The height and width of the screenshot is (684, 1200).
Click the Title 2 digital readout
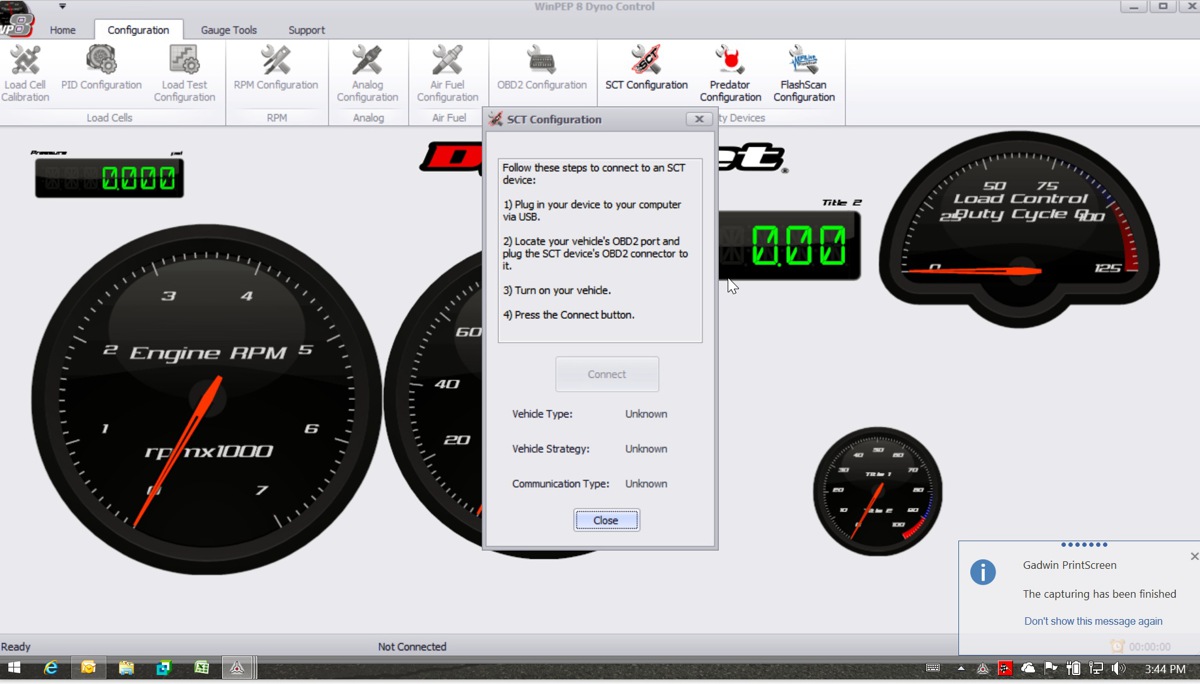789,245
